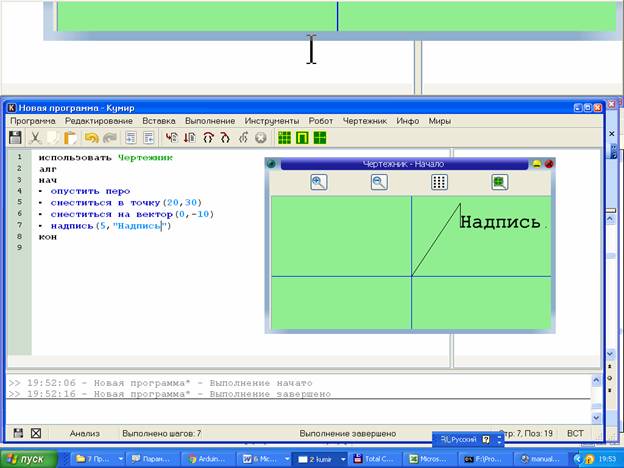Switch to Microsoft Excel taskbar button

pyautogui.click(x=430, y=459)
